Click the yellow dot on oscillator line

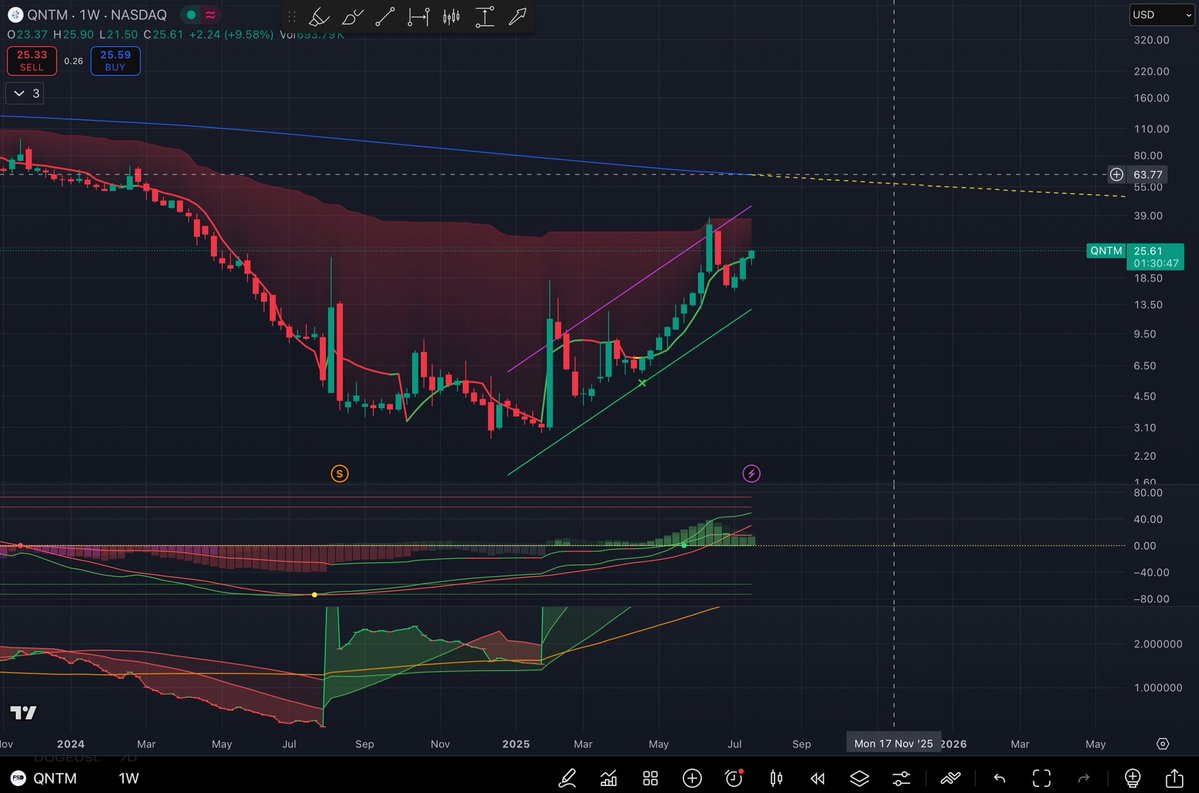[x=314, y=595]
